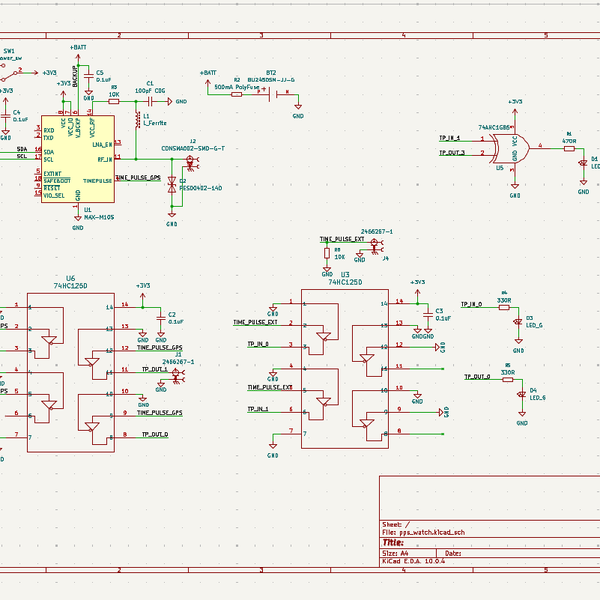This screenshot has width=600, height=600.
Task: Click the 'Size: A4' title block text
Action: point(395,553)
